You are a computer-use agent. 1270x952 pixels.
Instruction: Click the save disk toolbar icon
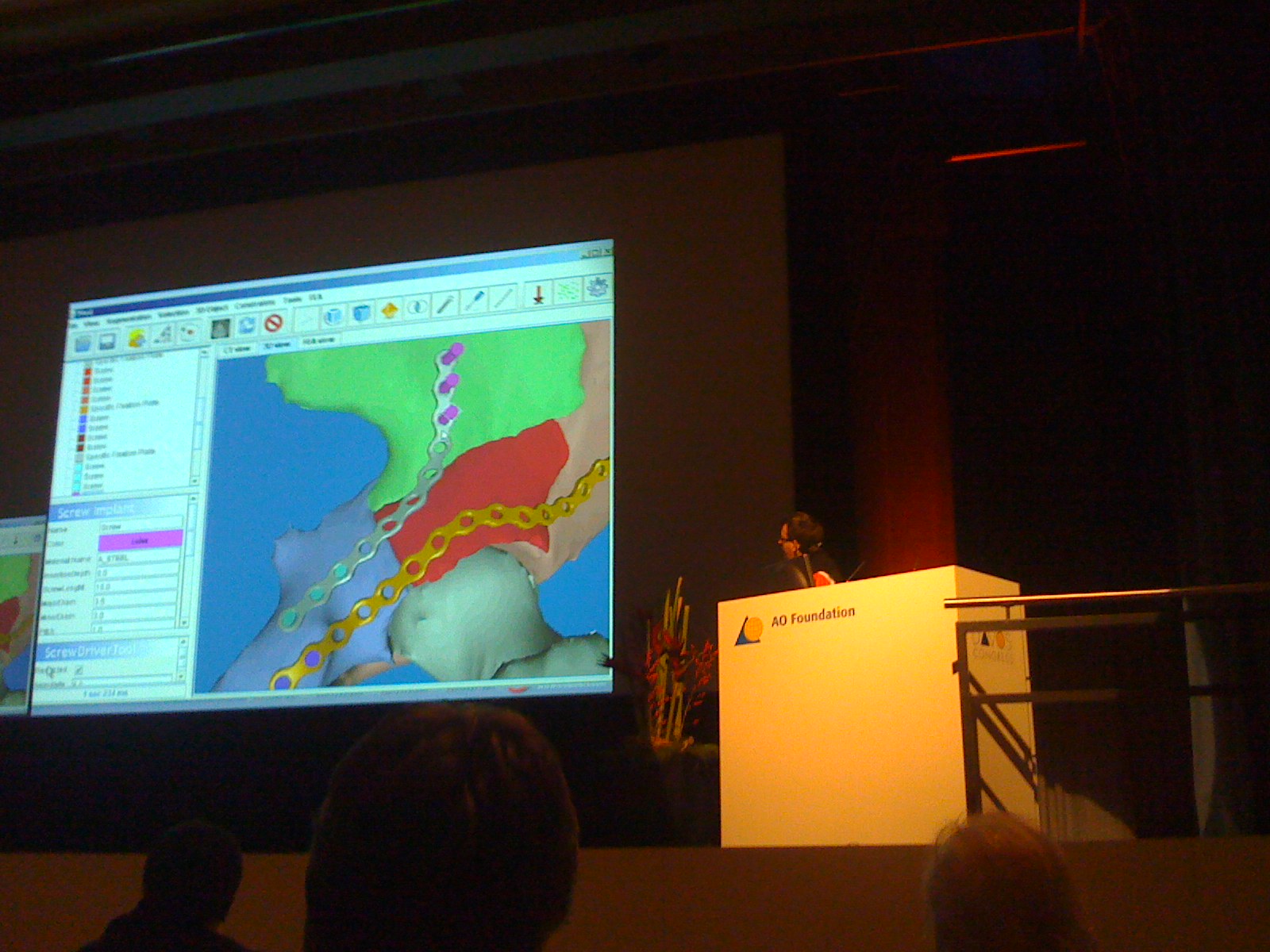pos(108,341)
